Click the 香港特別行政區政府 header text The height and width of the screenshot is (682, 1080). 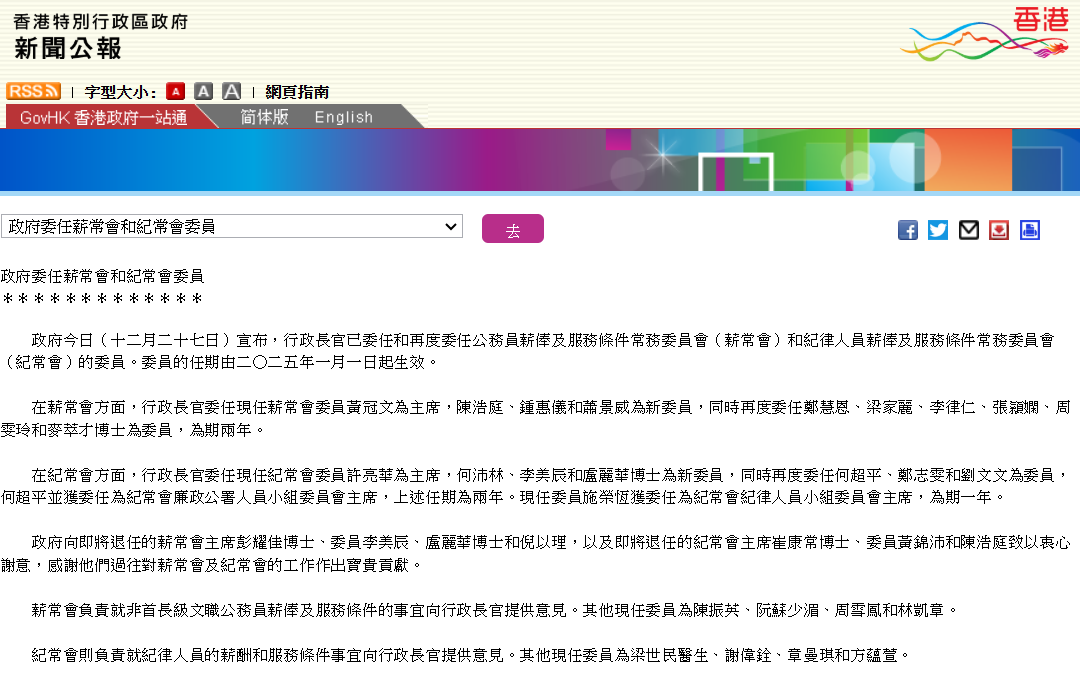coord(100,21)
